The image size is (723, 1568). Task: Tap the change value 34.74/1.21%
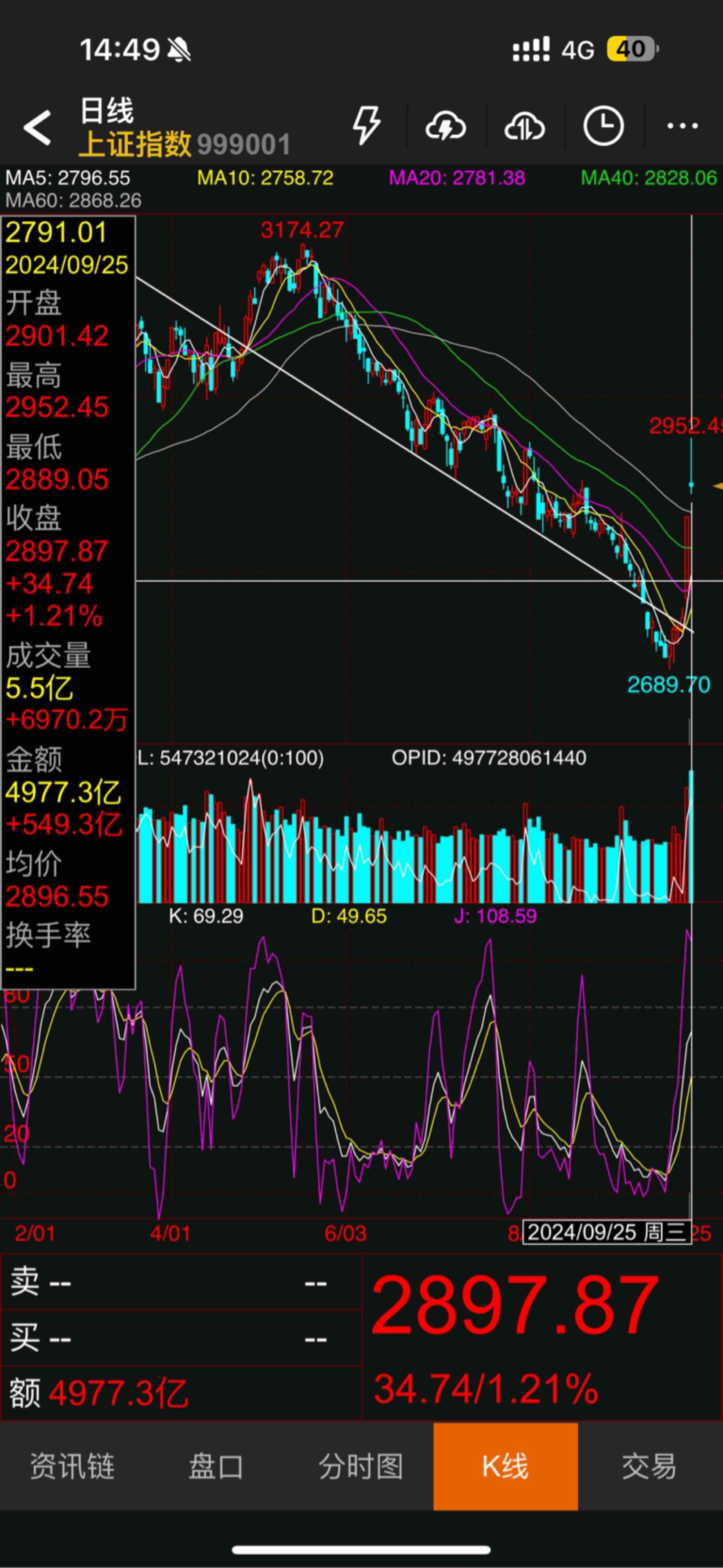[486, 1389]
